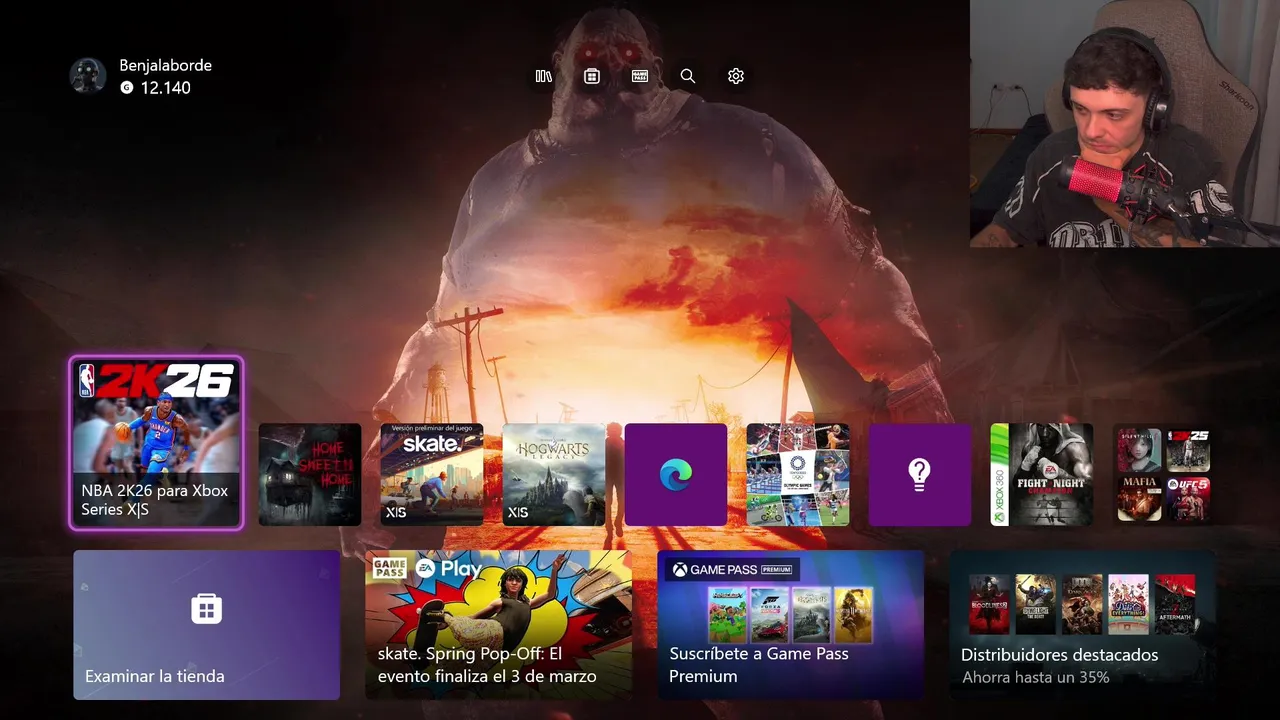
Task: Open the game group tile with Mafia and UFC 5
Action: click(1164, 474)
